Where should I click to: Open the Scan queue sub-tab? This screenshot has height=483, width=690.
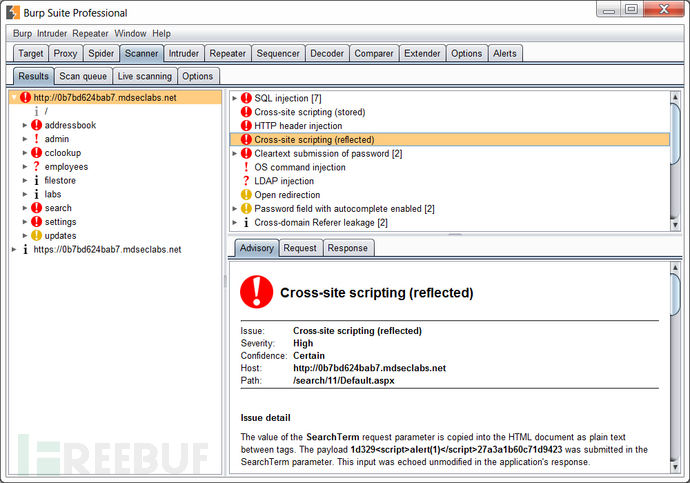[83, 76]
